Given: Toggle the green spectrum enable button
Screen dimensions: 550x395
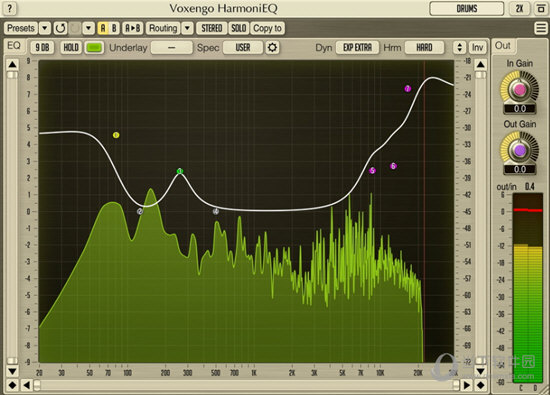Looking at the screenshot, I should click(x=95, y=47).
